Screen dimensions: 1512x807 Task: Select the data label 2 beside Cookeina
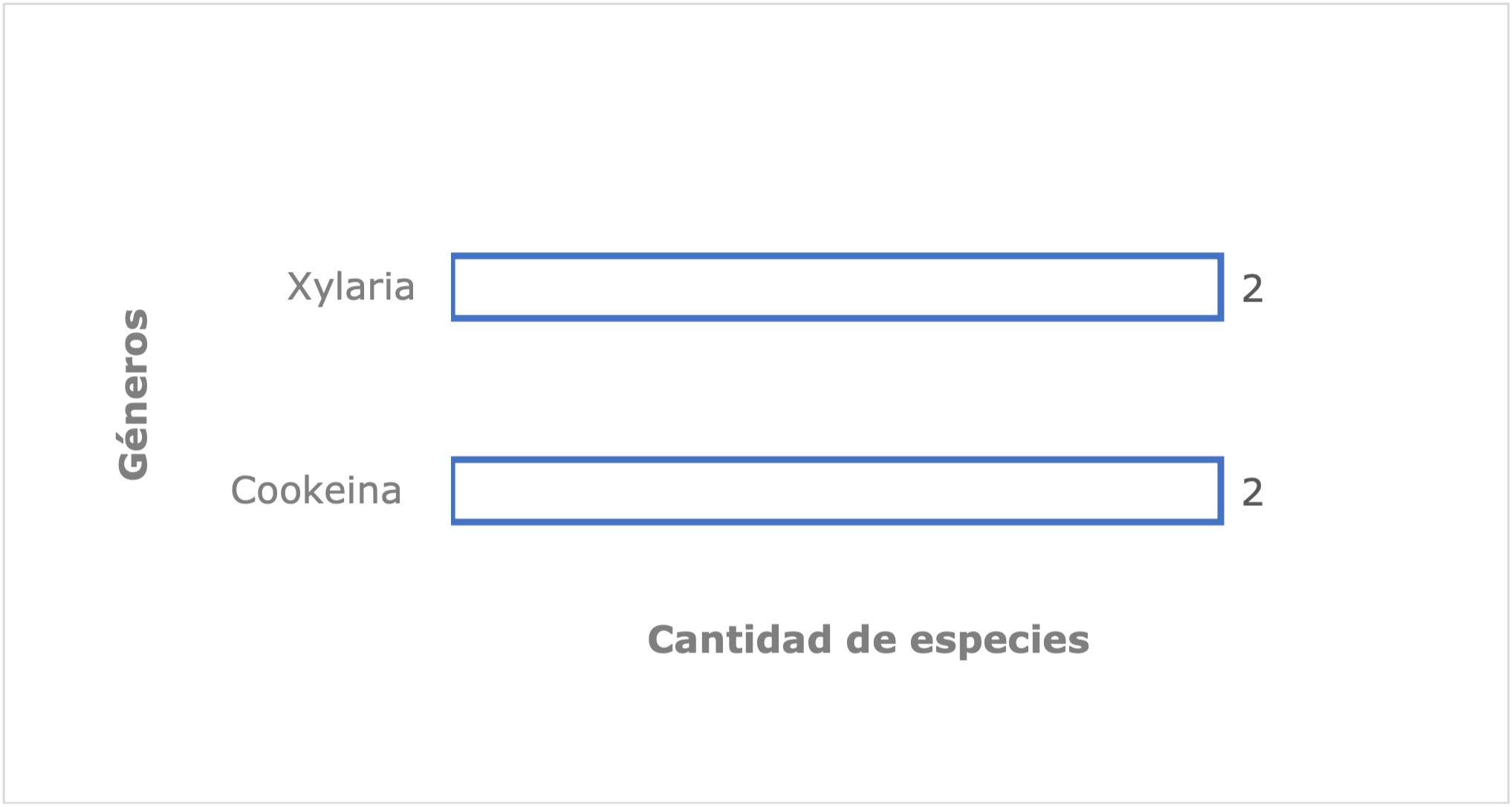tap(1252, 493)
